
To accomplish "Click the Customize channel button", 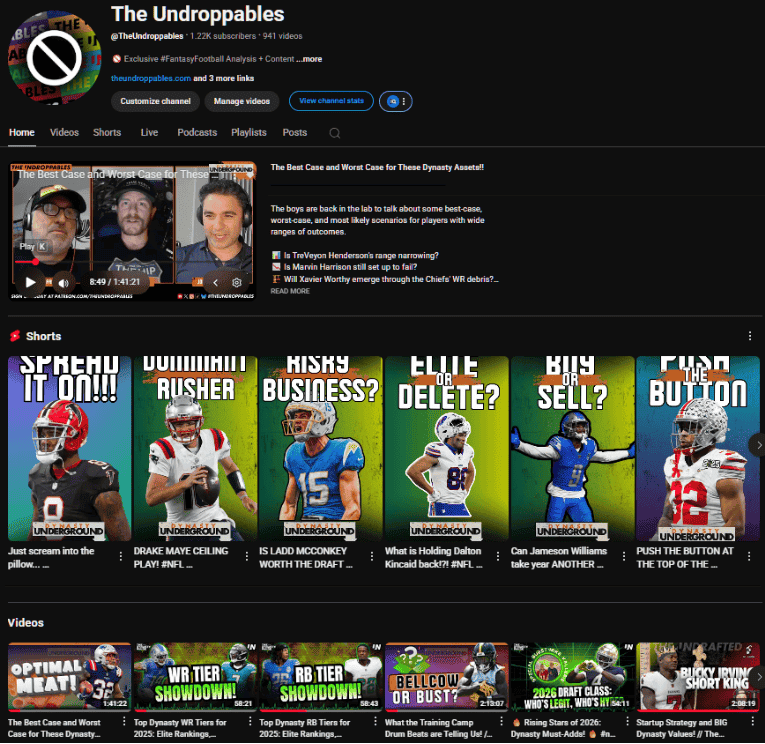I will [x=155, y=101].
